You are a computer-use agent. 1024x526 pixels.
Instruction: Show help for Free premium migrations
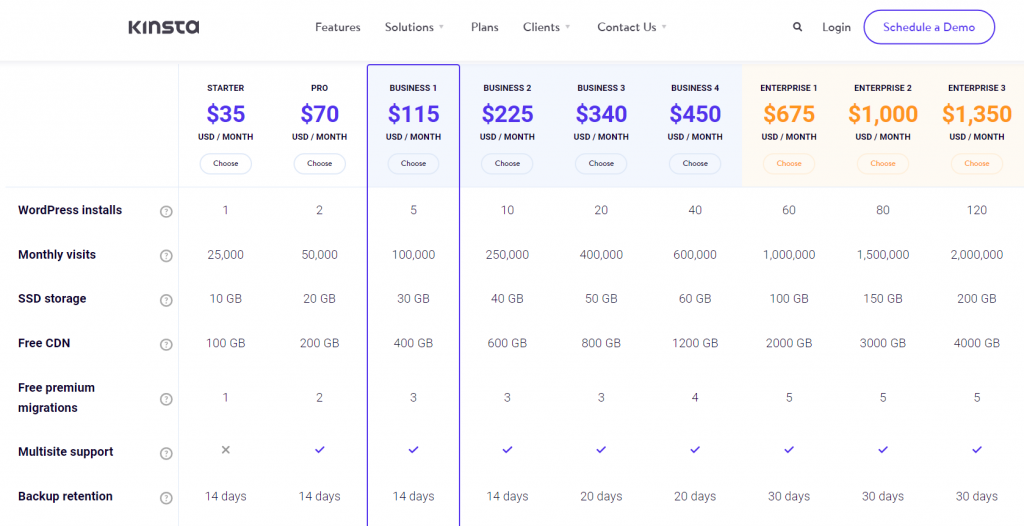(x=167, y=399)
